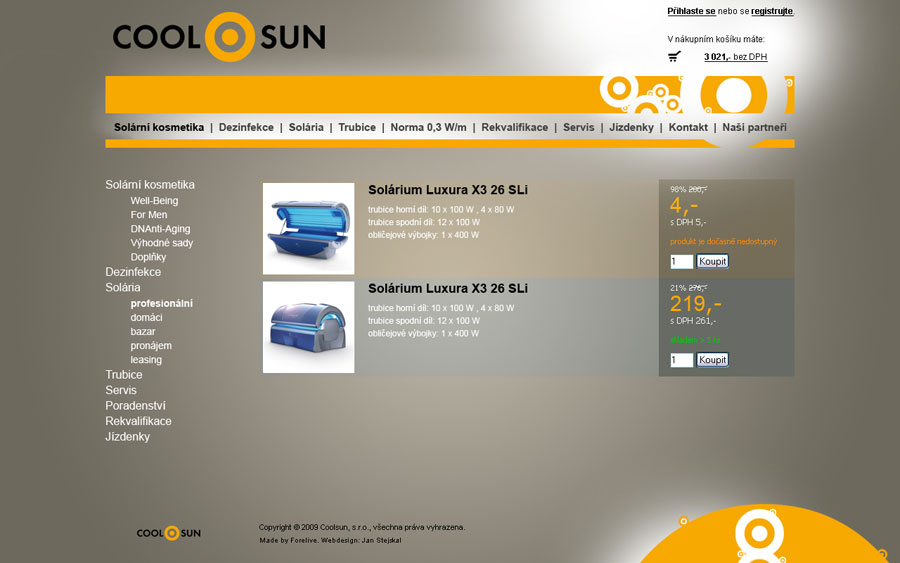Select Solária in top navigation
This screenshot has width=900, height=563.
[306, 127]
